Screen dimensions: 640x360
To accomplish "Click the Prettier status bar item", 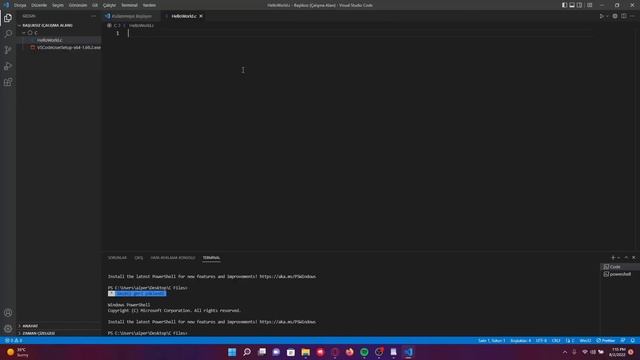I will pyautogui.click(x=606, y=340).
